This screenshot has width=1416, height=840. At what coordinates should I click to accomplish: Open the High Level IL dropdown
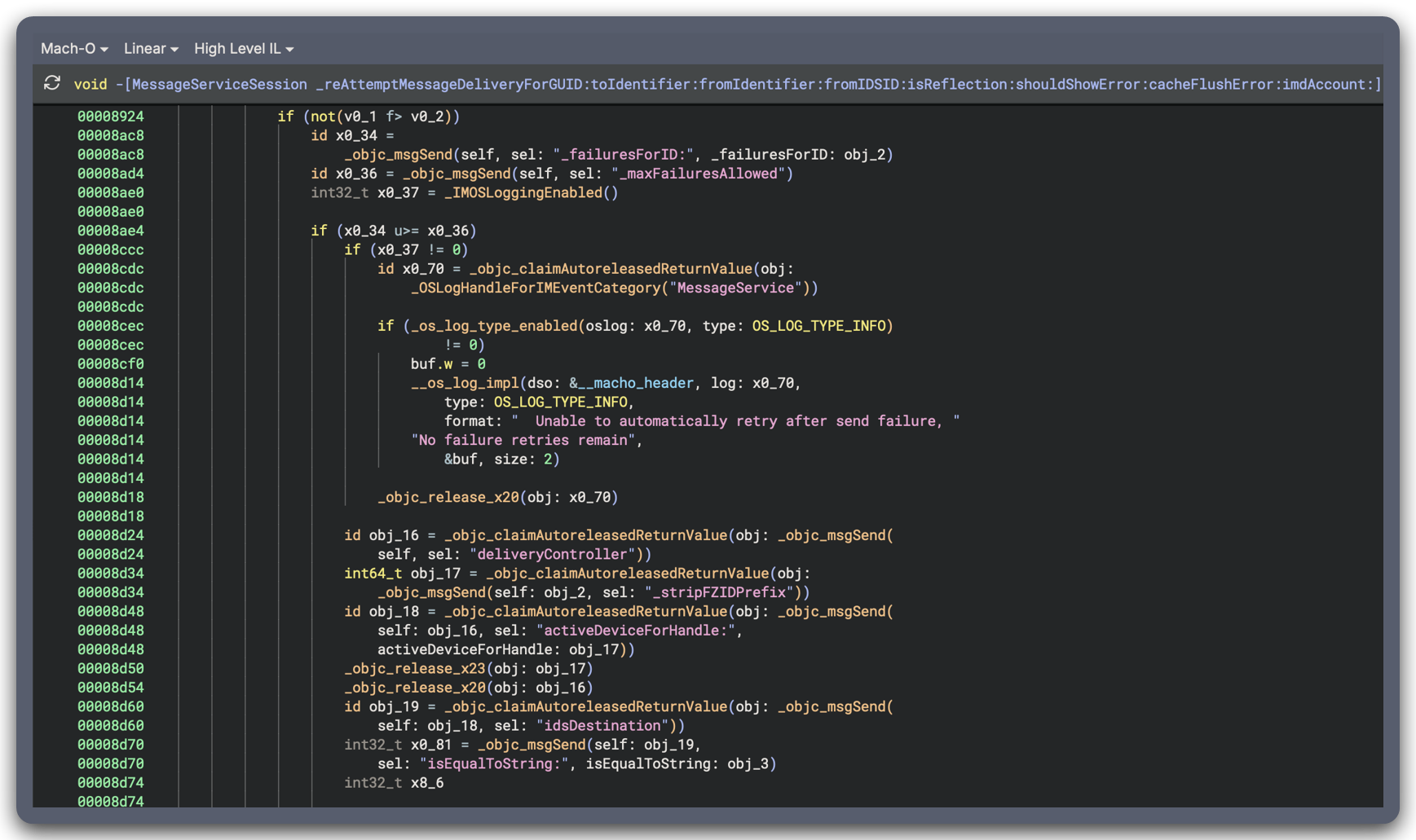click(x=244, y=49)
